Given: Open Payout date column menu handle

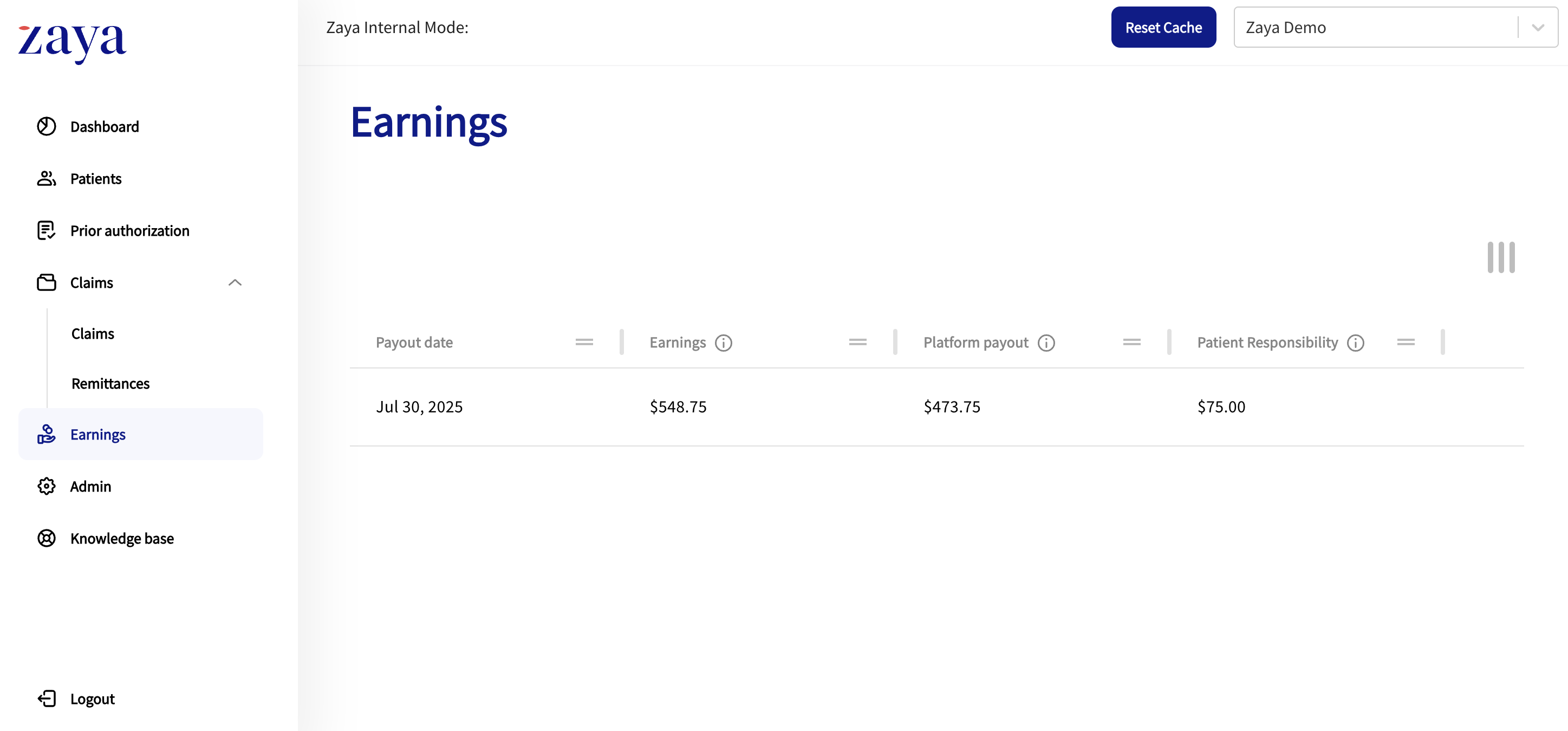Looking at the screenshot, I should pyautogui.click(x=584, y=342).
